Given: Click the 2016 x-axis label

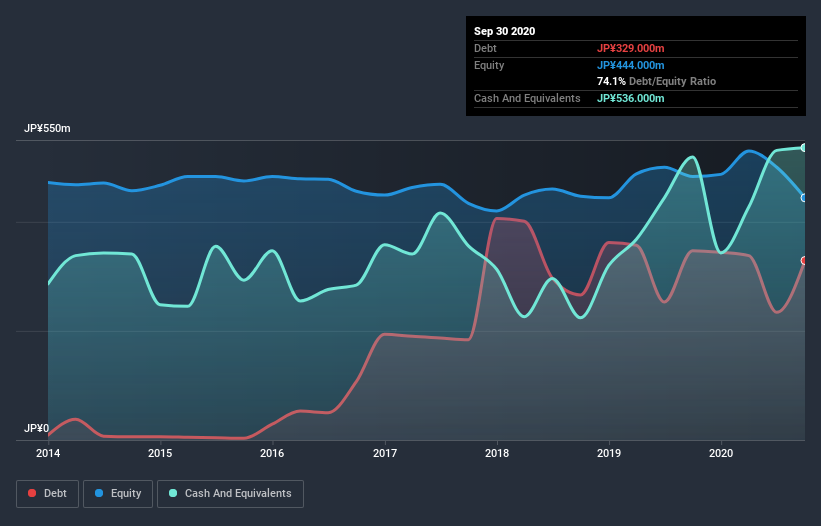Looking at the screenshot, I should click(x=272, y=453).
